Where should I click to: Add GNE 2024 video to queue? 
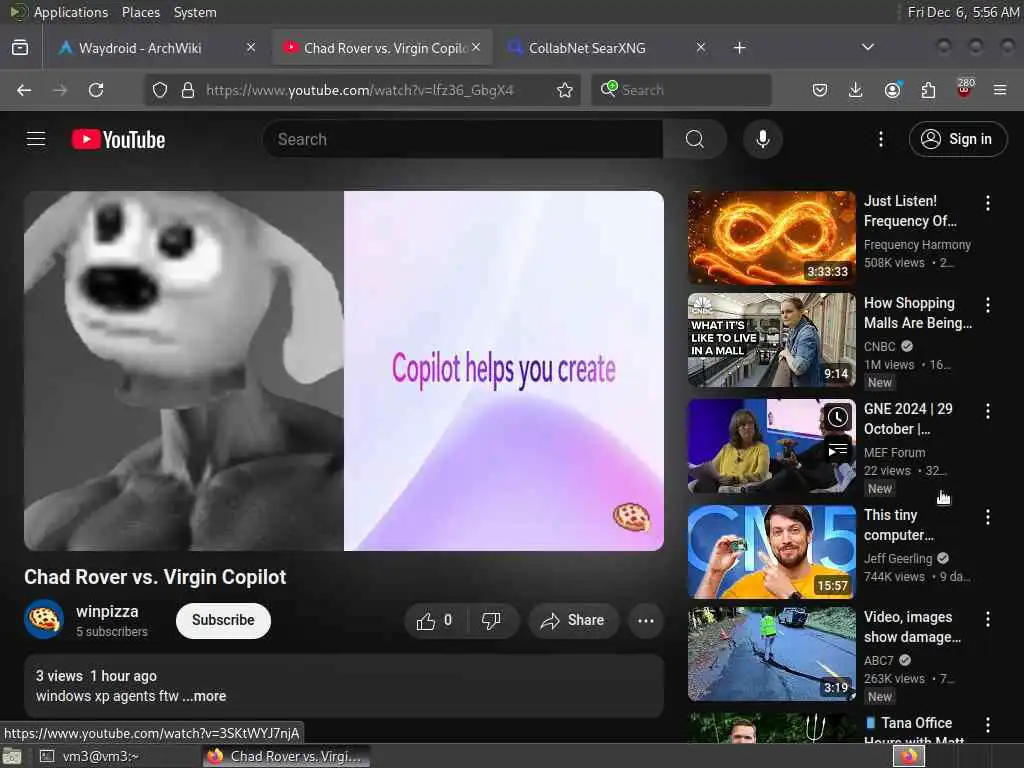(838, 450)
